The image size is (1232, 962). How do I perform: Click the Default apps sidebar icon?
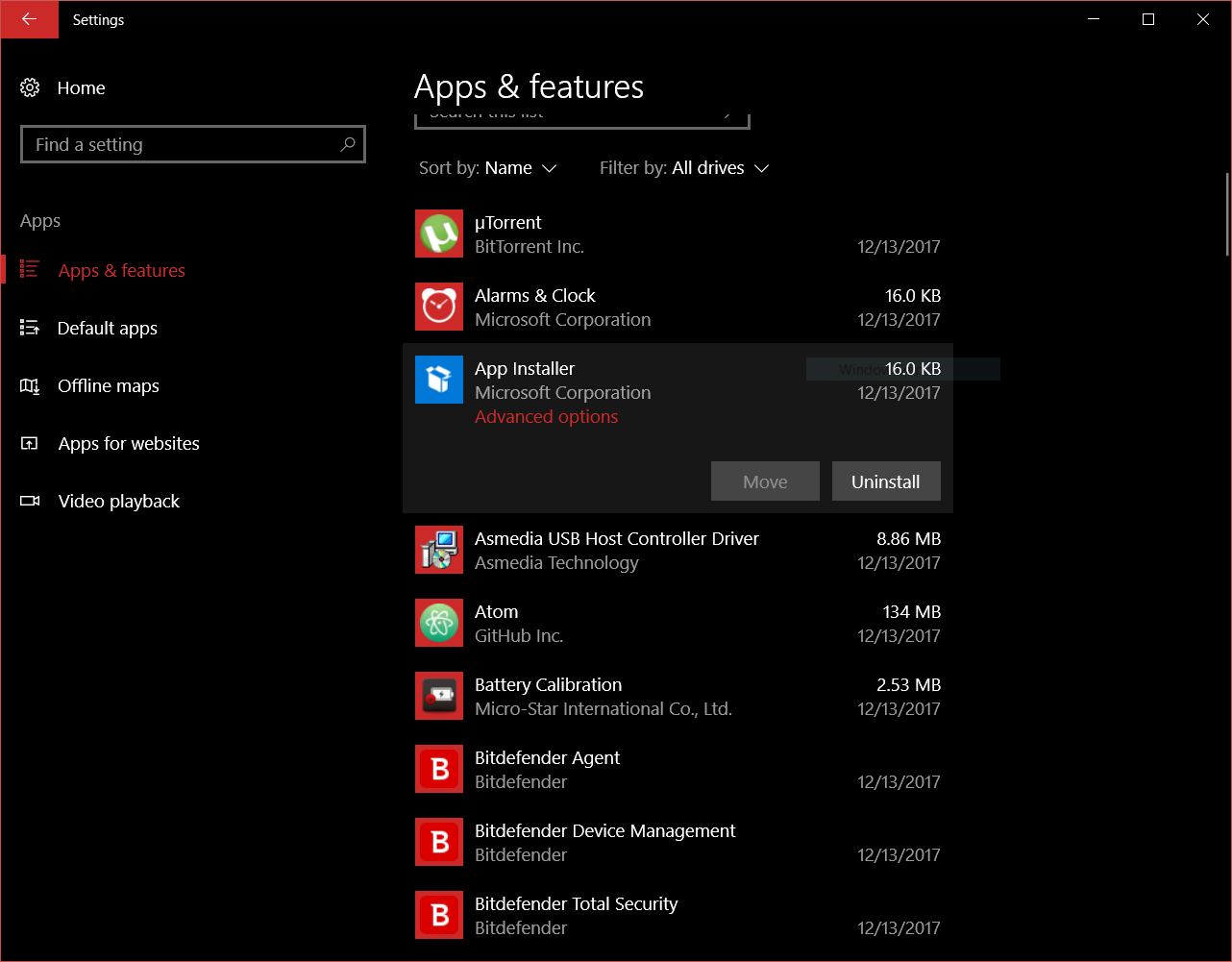click(30, 328)
